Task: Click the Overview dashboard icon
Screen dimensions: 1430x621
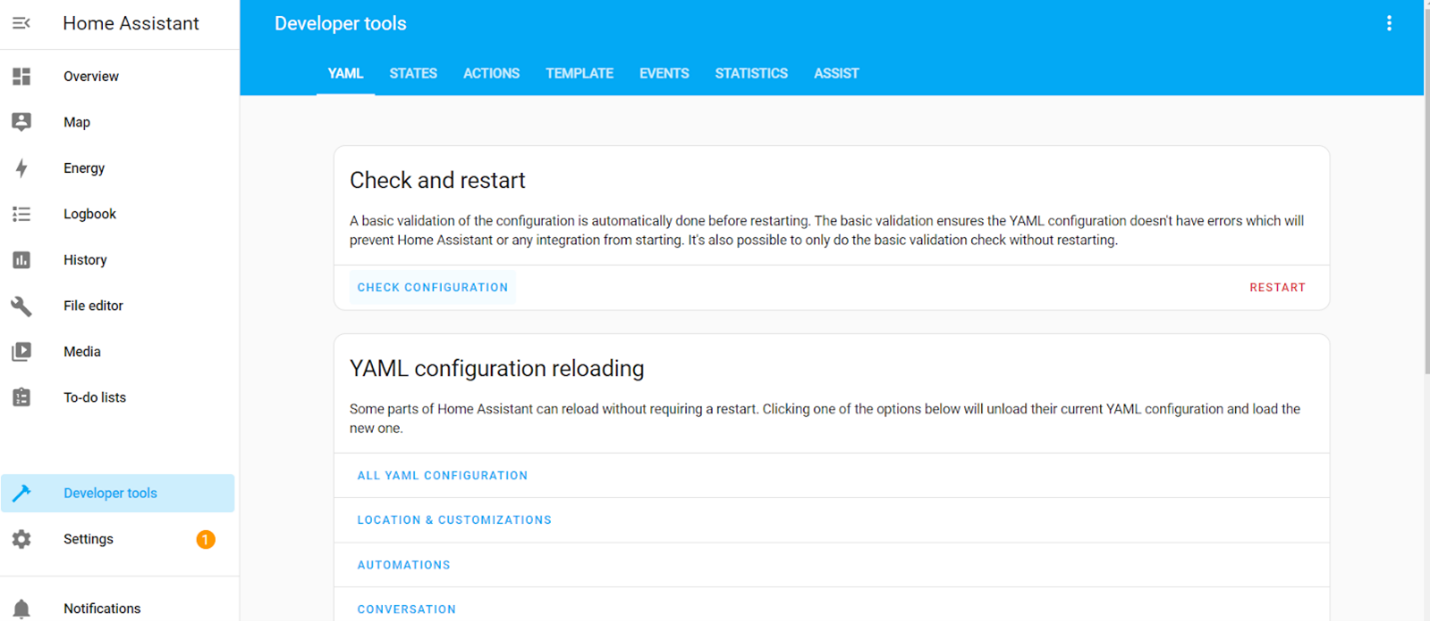Action: (21, 76)
